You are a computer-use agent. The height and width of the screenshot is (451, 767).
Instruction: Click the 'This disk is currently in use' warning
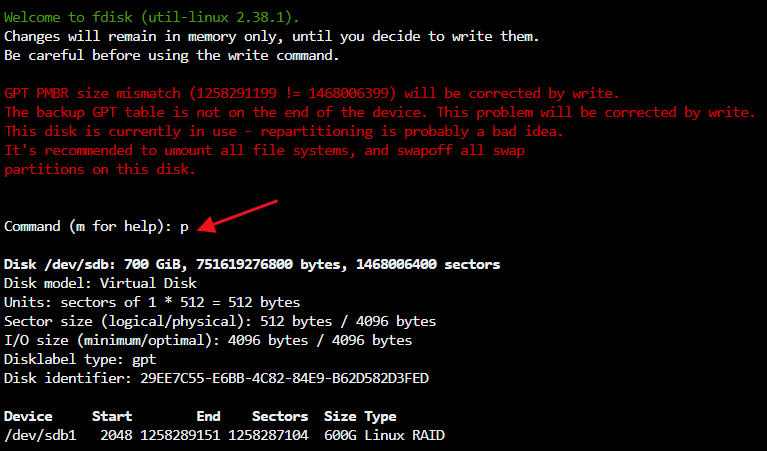[284, 131]
